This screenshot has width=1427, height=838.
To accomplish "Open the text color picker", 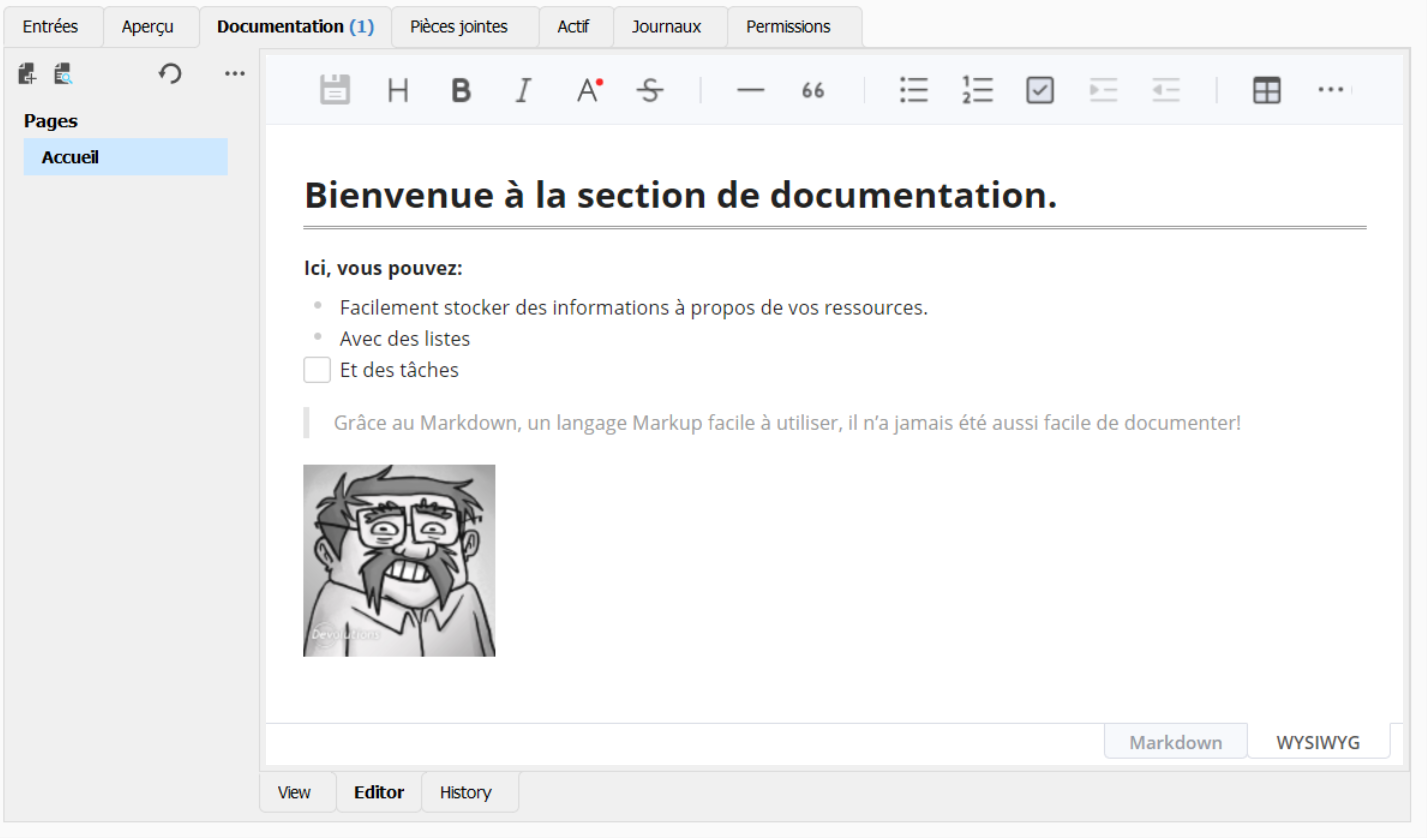I will point(588,90).
